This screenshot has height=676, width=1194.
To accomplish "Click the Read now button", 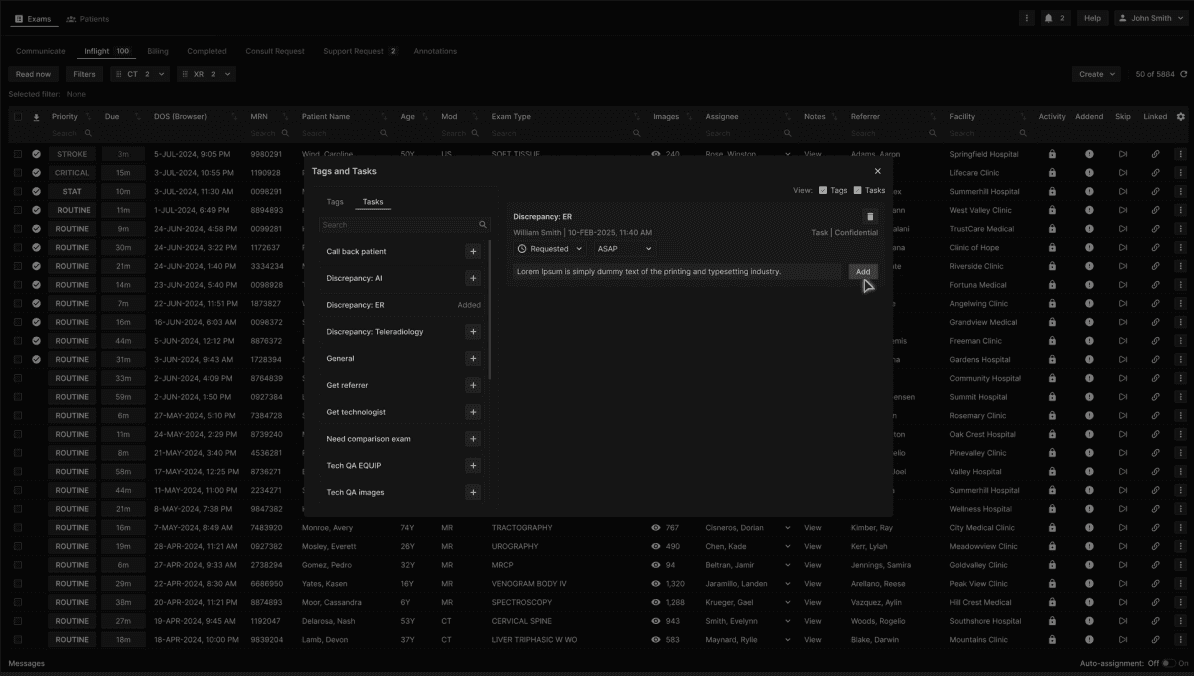I will point(34,74).
